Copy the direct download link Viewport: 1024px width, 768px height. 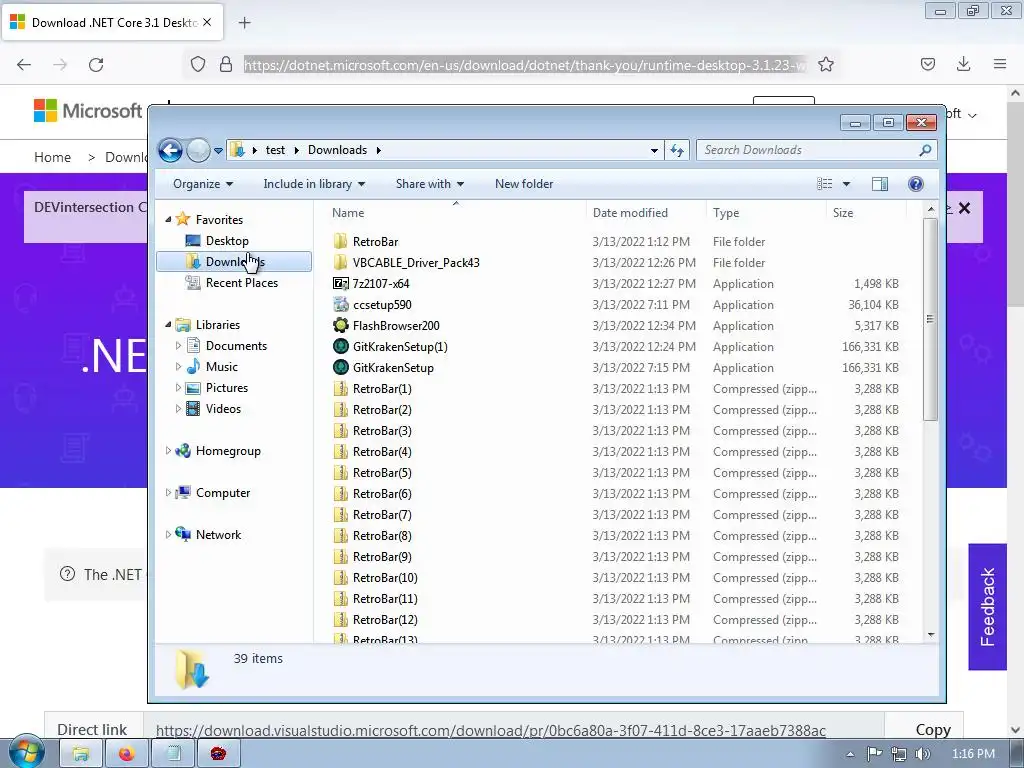[933, 729]
